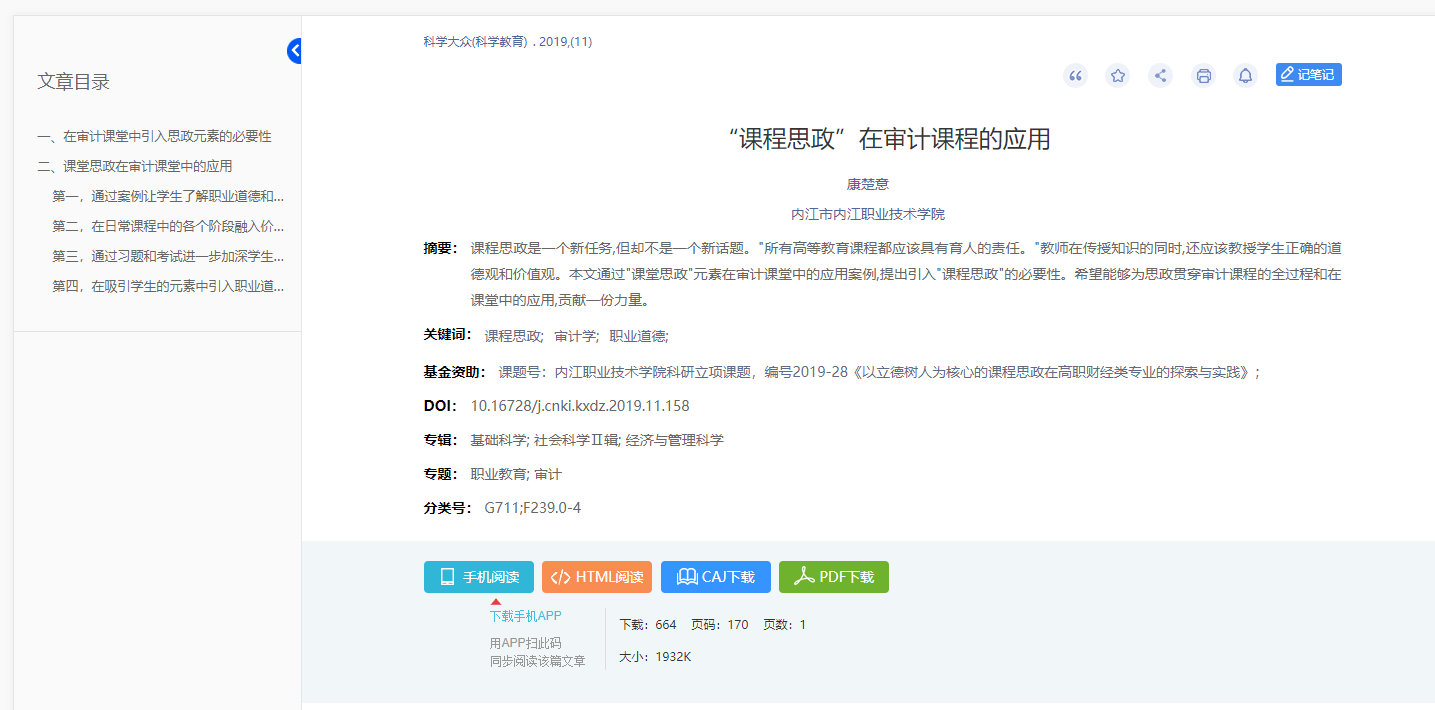Click the 大小：1932K file size text
Screen dimensions: 1435x710
click(x=656, y=657)
